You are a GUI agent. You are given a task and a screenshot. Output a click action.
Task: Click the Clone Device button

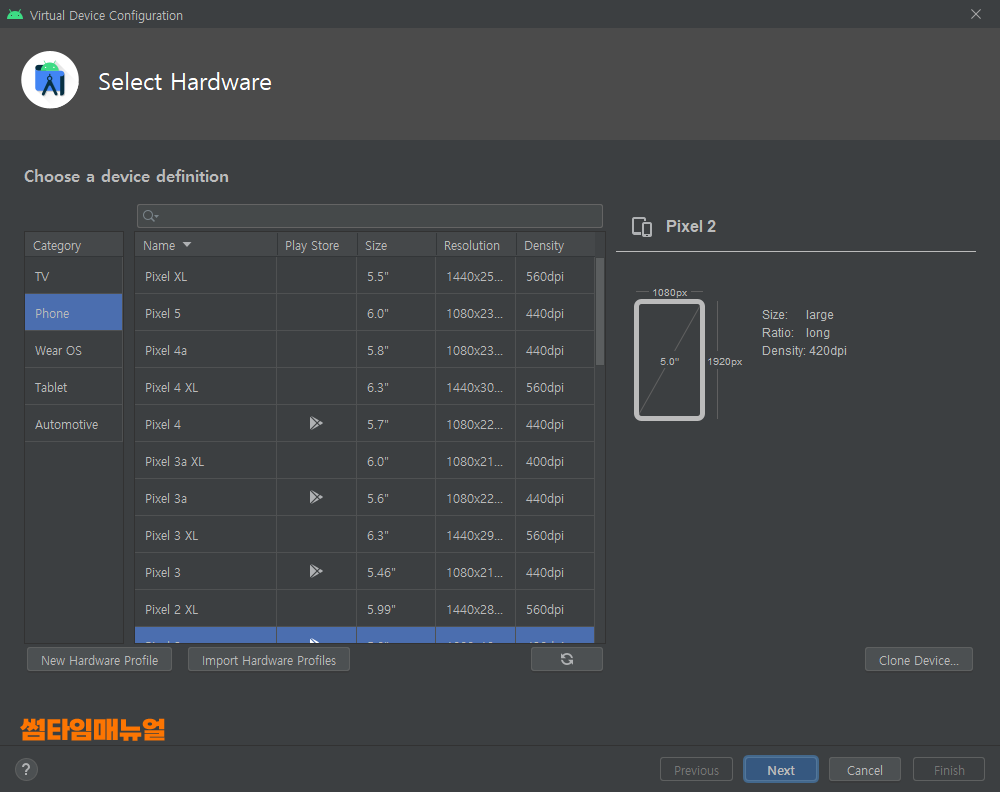918,660
